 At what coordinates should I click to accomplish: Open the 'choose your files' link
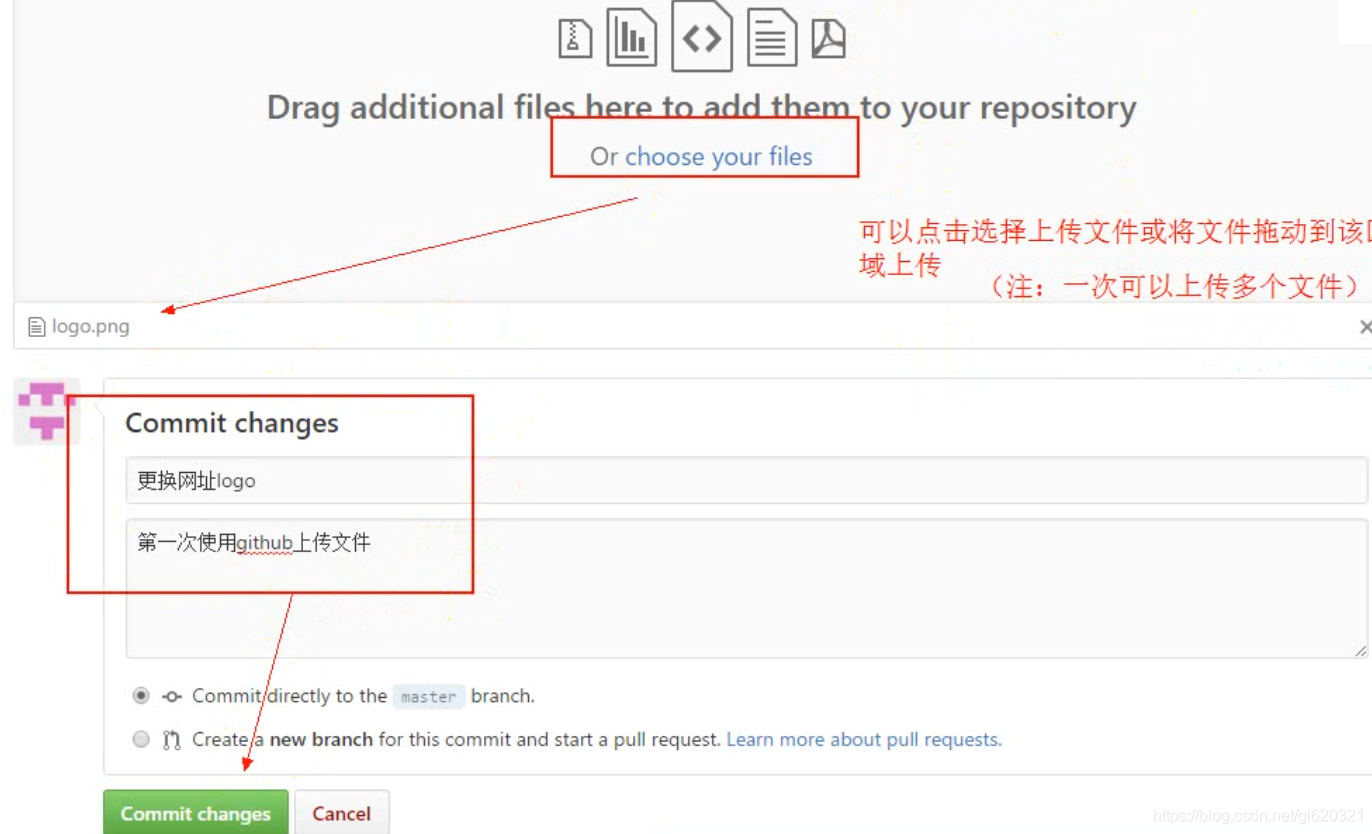(x=719, y=157)
